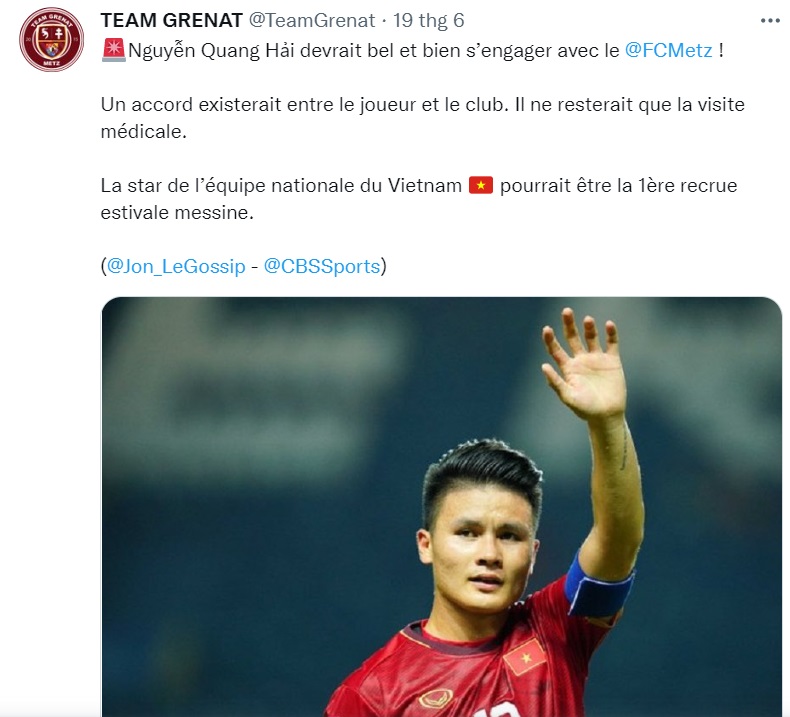
Task: Click the red siren emoji in the tweet
Action: pos(114,50)
